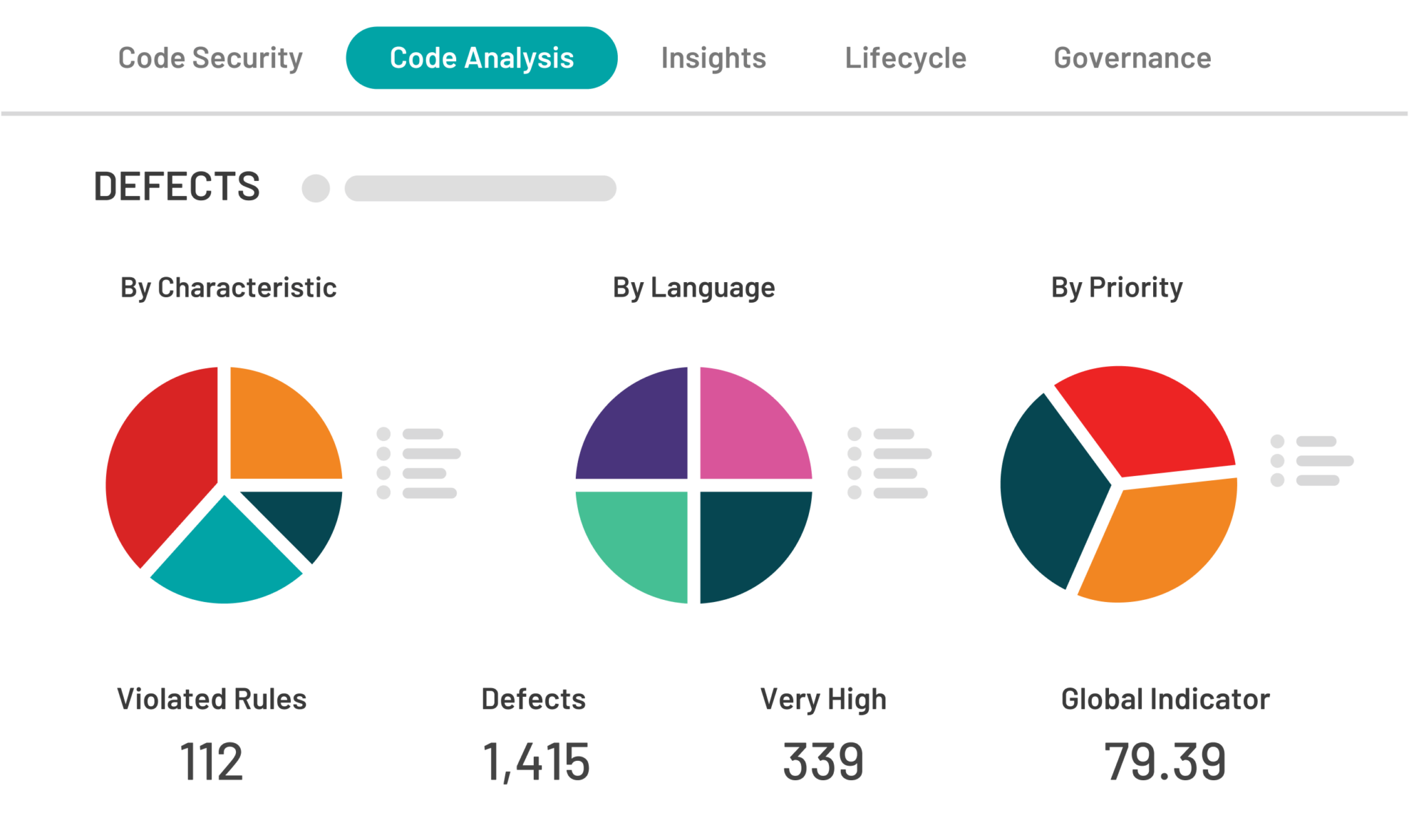This screenshot has height=840, width=1409.
Task: Open the Lifecycle tab
Action: click(x=905, y=58)
